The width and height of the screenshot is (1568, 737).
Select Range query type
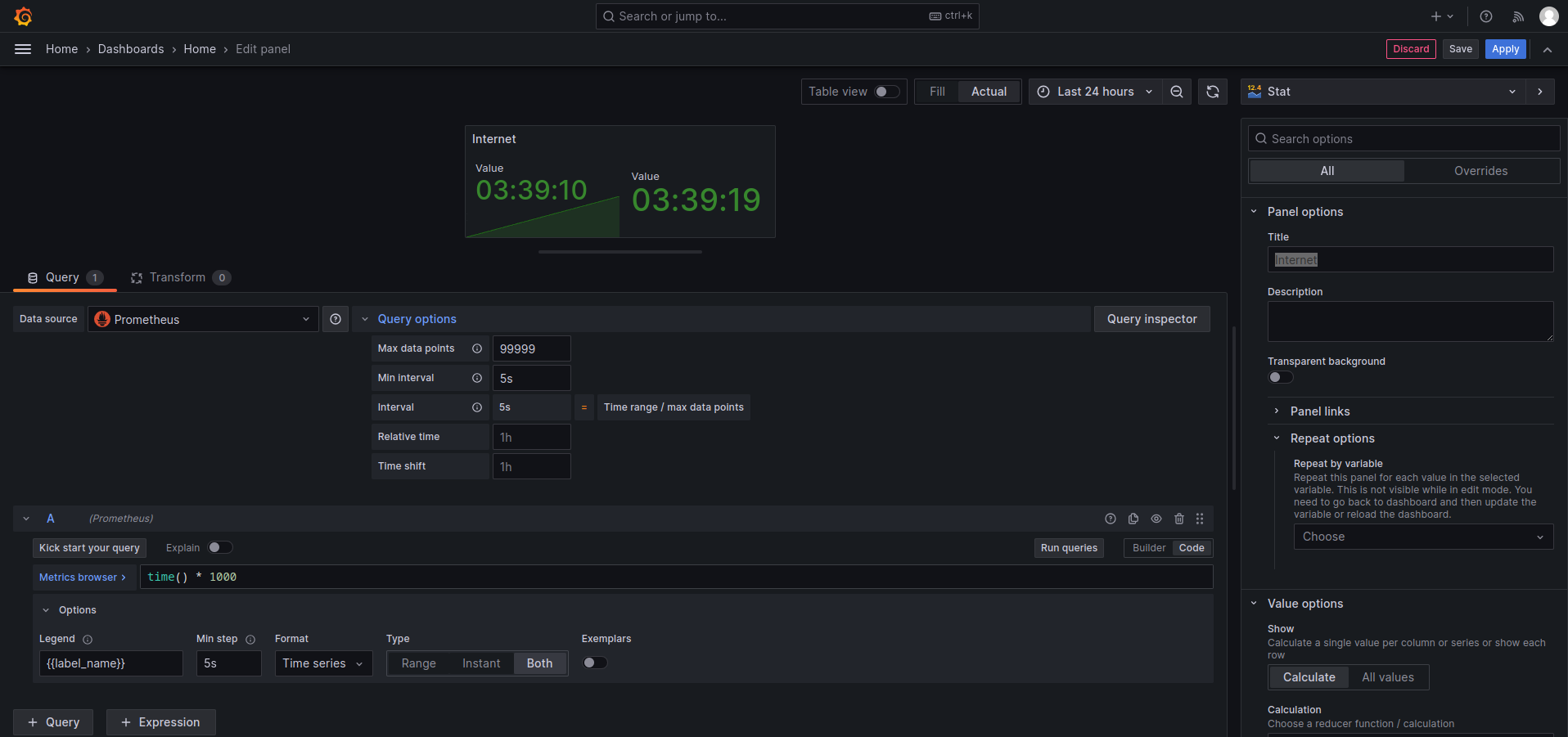[x=418, y=663]
